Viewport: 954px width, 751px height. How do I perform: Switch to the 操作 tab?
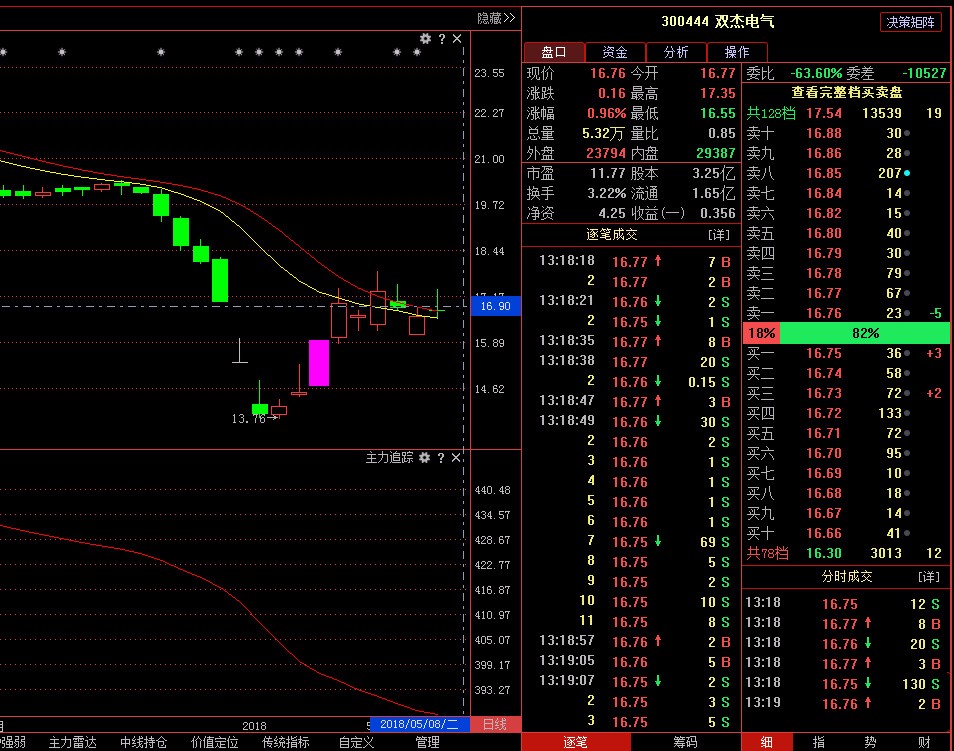pos(737,52)
